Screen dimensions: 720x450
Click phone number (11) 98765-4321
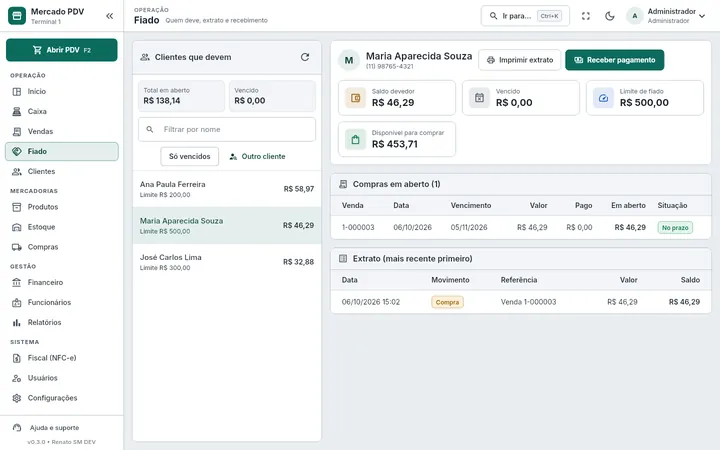(389, 67)
